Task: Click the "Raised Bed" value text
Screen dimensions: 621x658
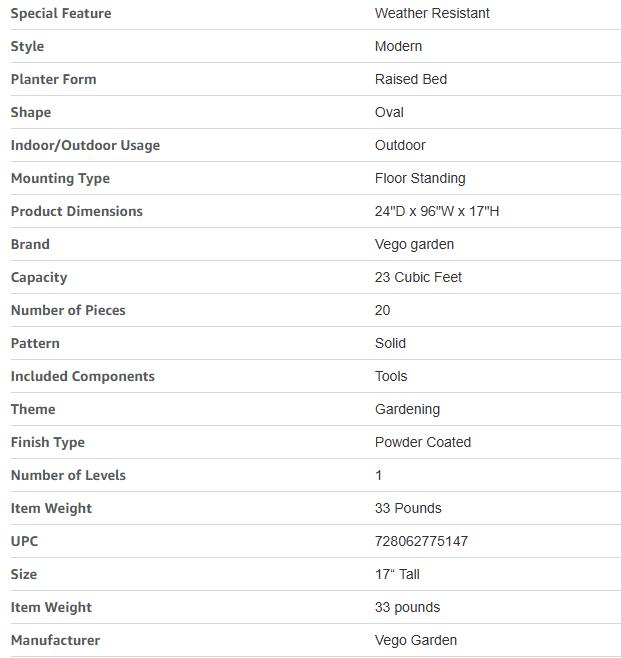Action: point(410,79)
